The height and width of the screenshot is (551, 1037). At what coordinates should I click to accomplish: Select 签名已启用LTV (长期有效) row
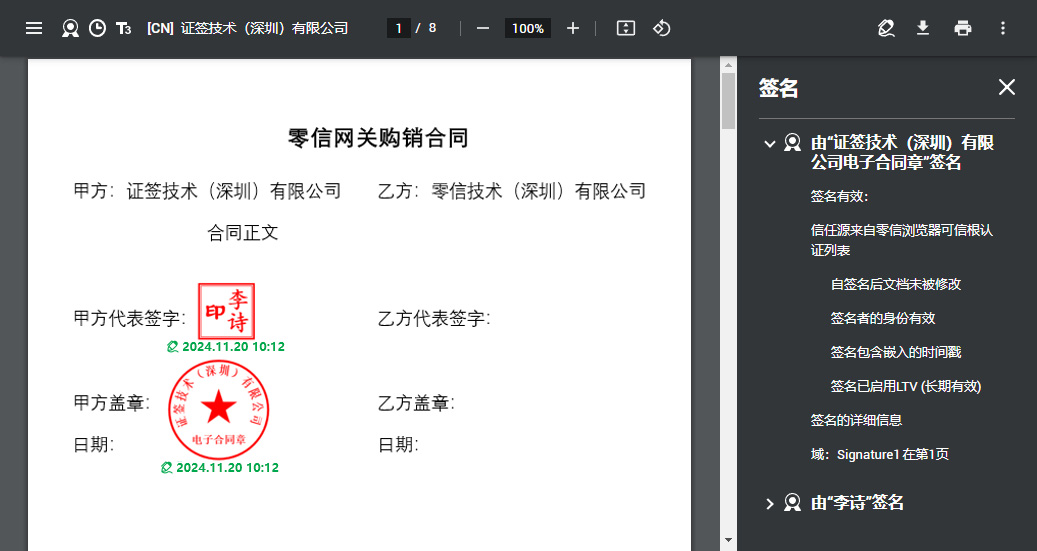(x=905, y=386)
